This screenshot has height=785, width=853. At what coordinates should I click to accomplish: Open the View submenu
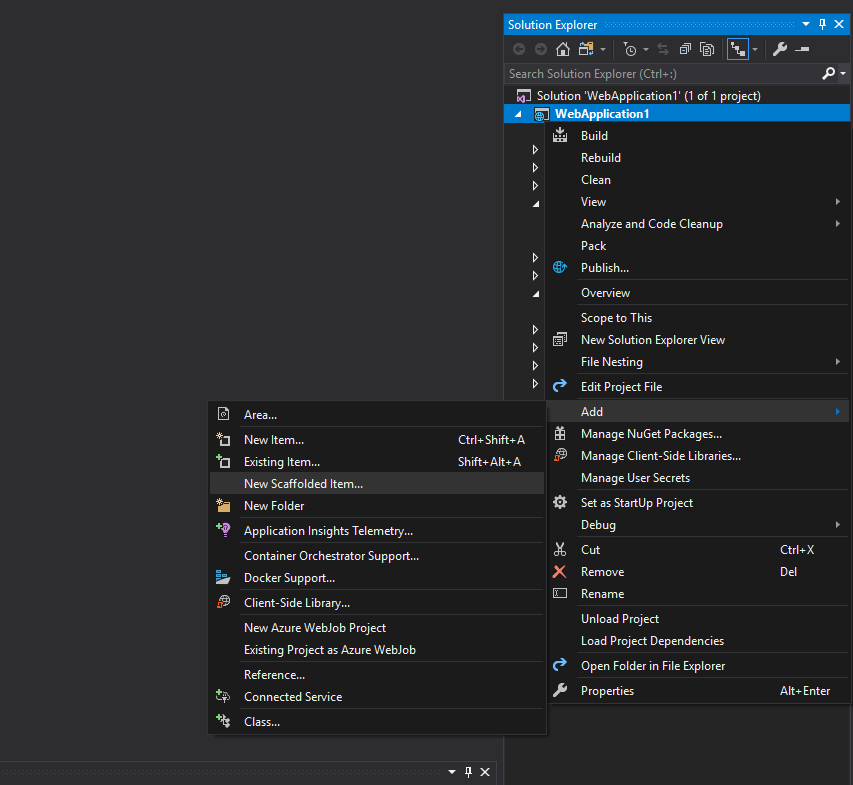coord(699,202)
